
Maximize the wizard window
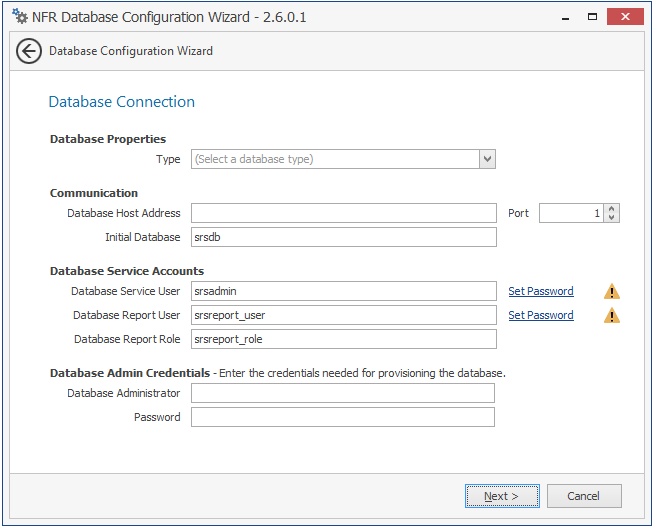tap(592, 16)
